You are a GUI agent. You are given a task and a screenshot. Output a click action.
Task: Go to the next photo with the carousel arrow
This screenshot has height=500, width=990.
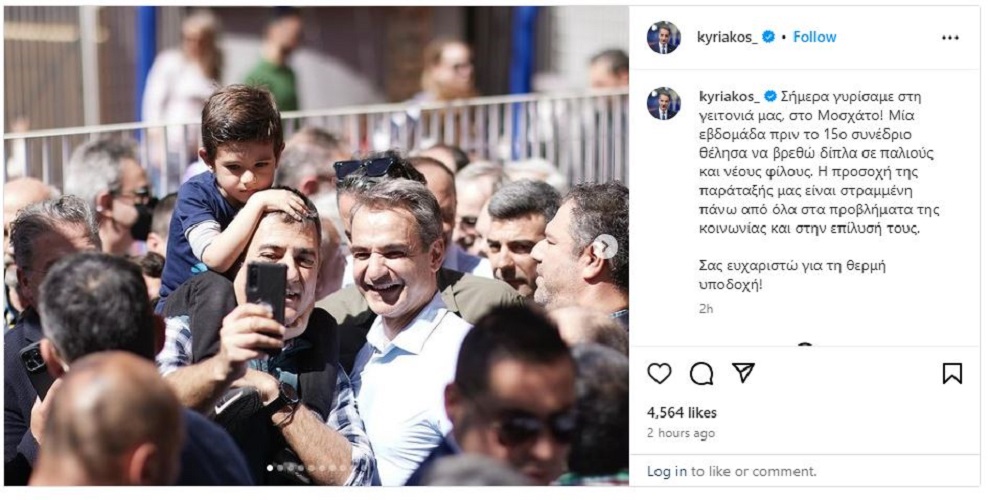coord(605,247)
